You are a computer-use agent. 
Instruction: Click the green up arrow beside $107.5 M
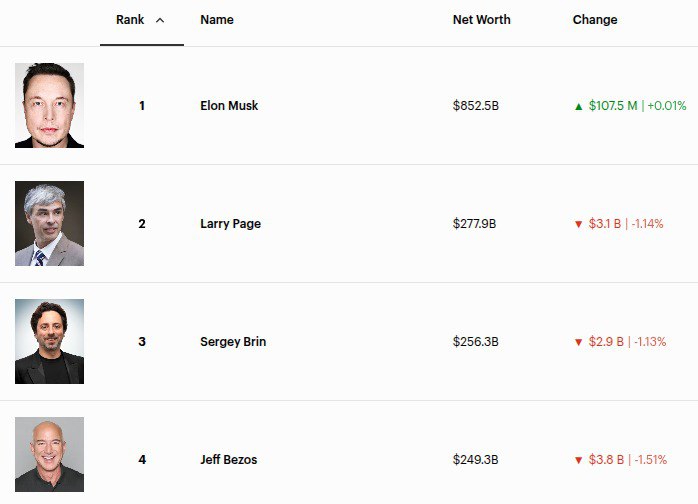[x=578, y=106]
